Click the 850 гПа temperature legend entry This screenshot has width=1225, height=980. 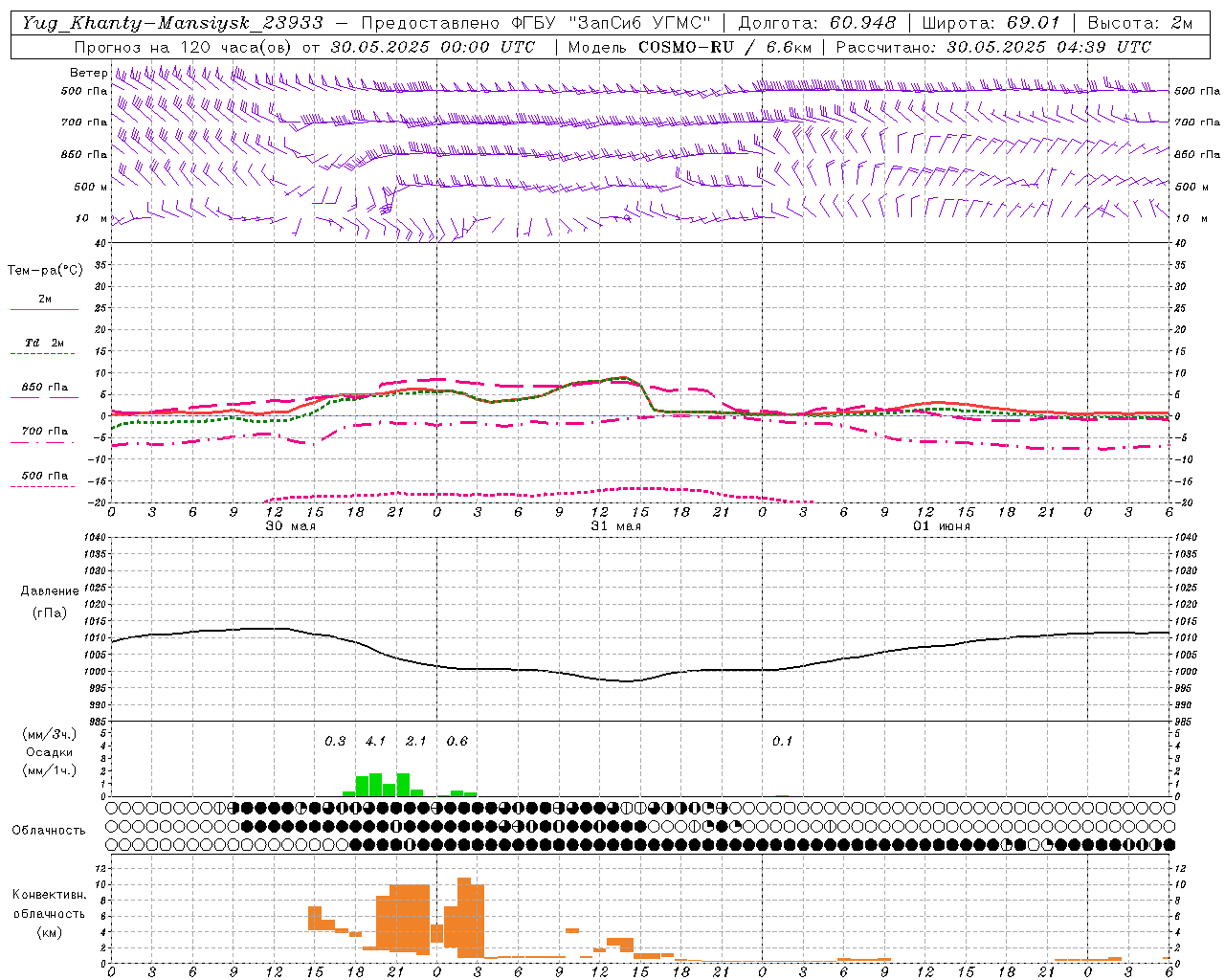(45, 388)
